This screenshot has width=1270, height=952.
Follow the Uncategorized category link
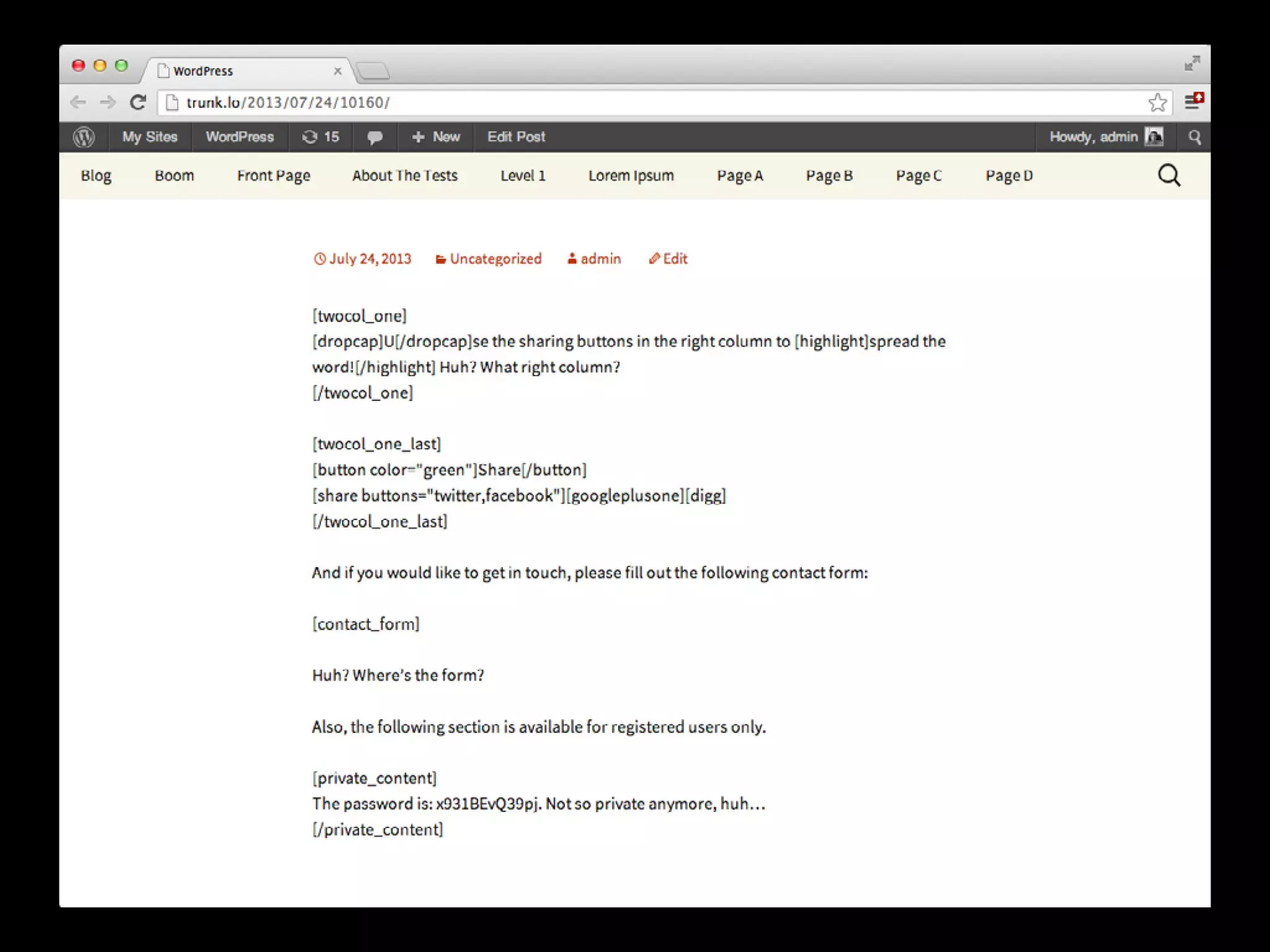point(495,259)
